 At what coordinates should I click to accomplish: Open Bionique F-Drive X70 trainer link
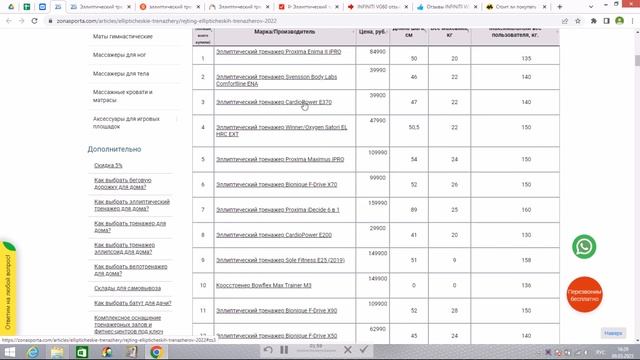pyautogui.click(x=276, y=184)
